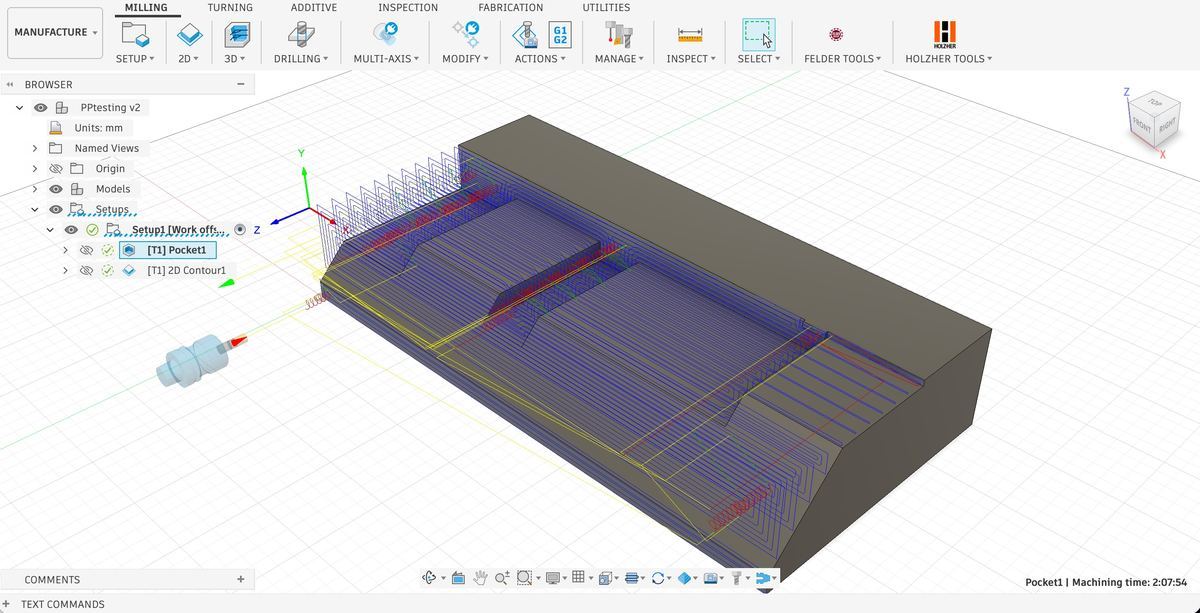Select the 3D milling strategy icon

[236, 33]
